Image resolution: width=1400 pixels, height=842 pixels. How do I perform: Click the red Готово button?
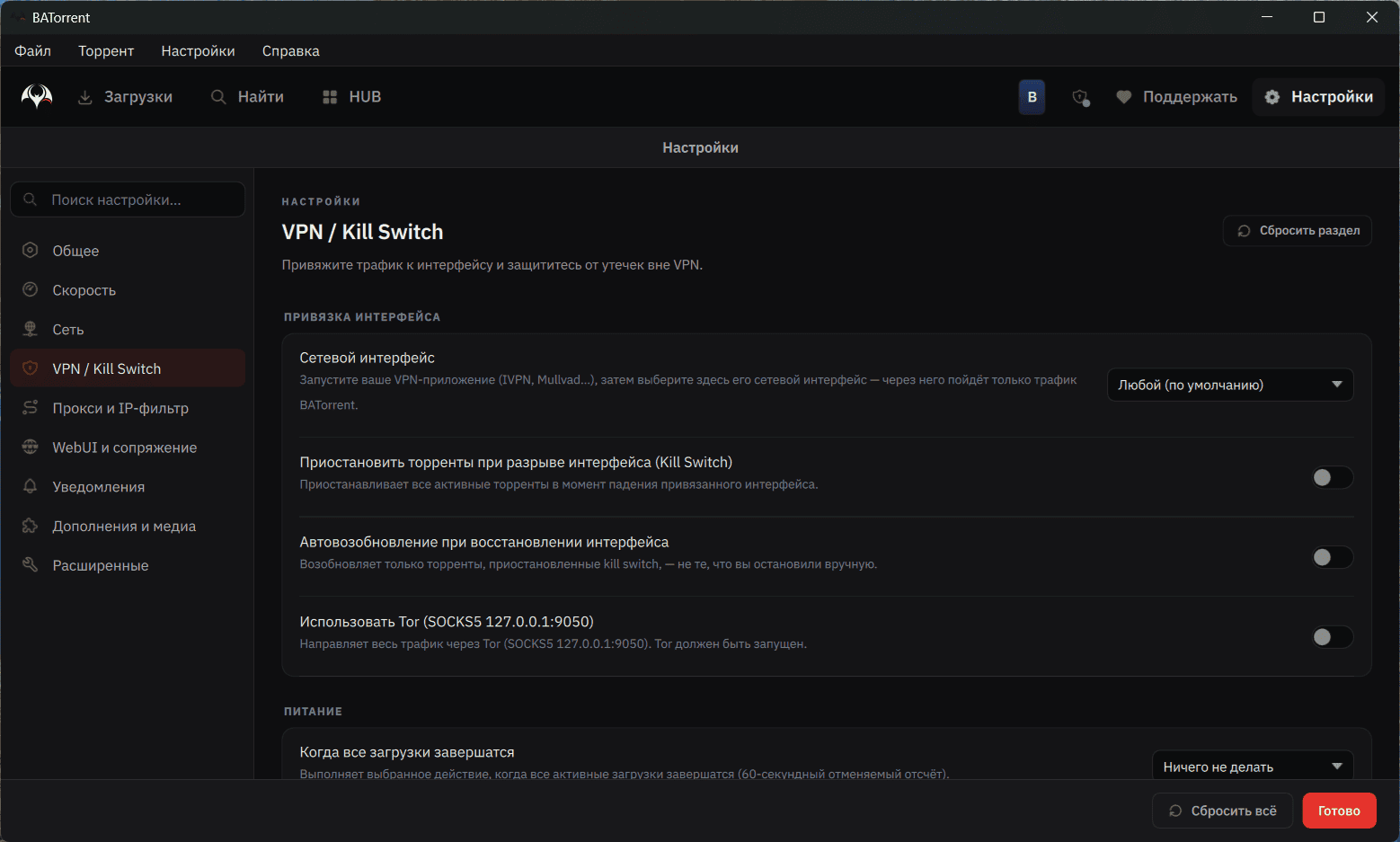[x=1339, y=811]
